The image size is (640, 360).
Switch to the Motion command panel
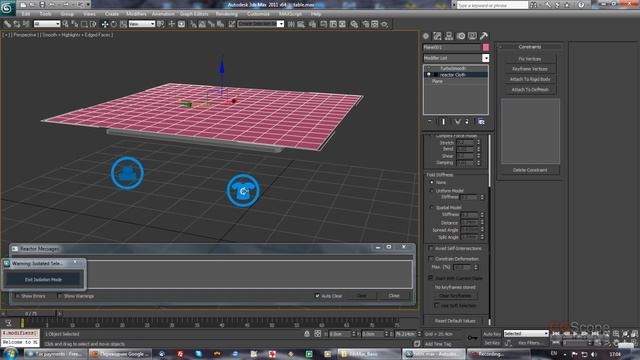coord(461,36)
